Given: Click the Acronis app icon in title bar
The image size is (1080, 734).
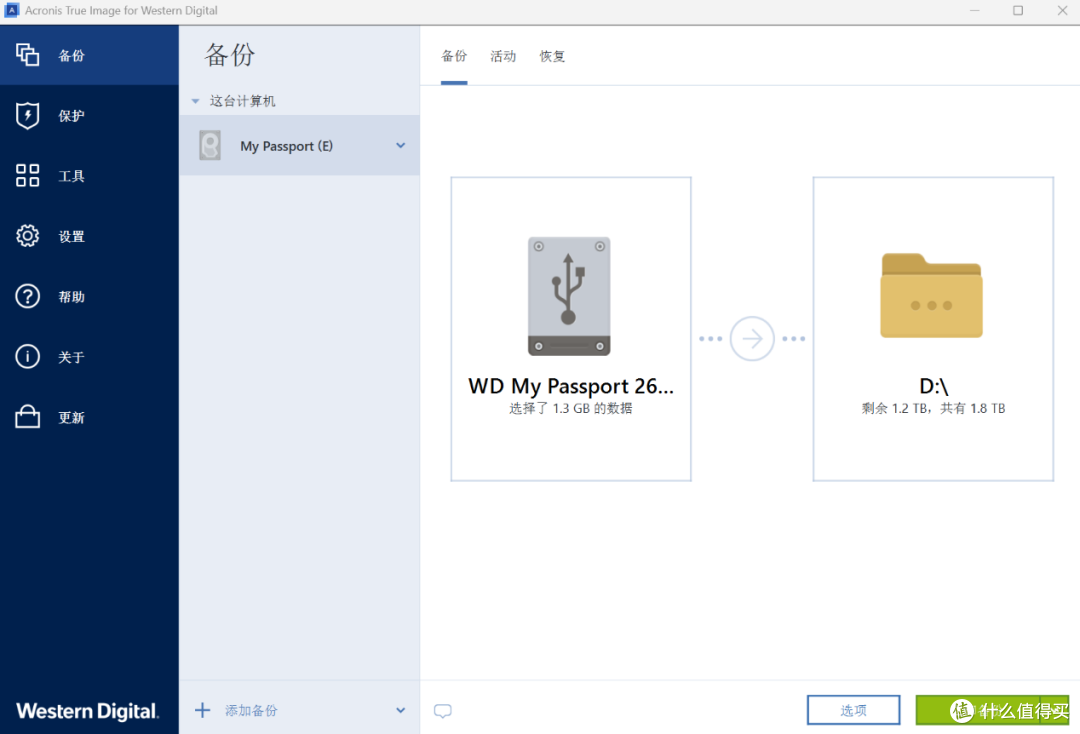Looking at the screenshot, I should (x=12, y=10).
